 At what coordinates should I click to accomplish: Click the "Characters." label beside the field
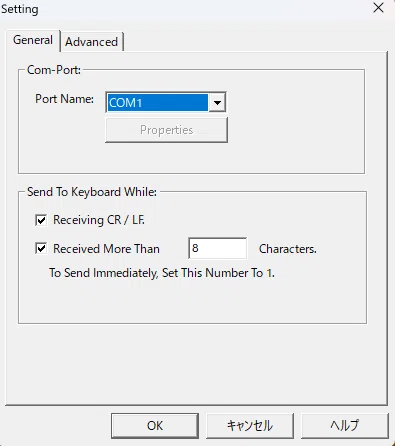288,249
